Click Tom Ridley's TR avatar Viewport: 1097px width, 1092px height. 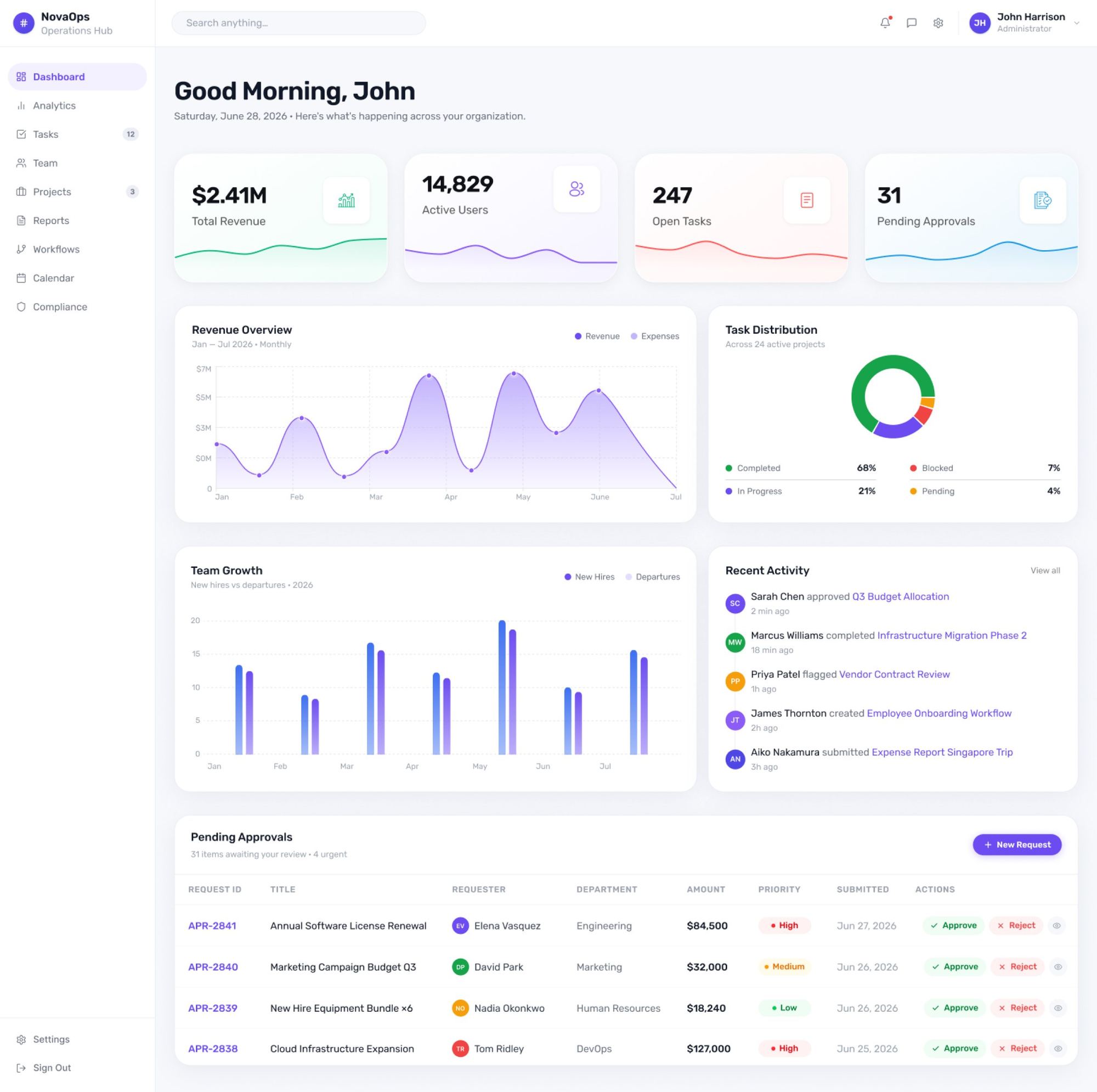[x=460, y=1049]
